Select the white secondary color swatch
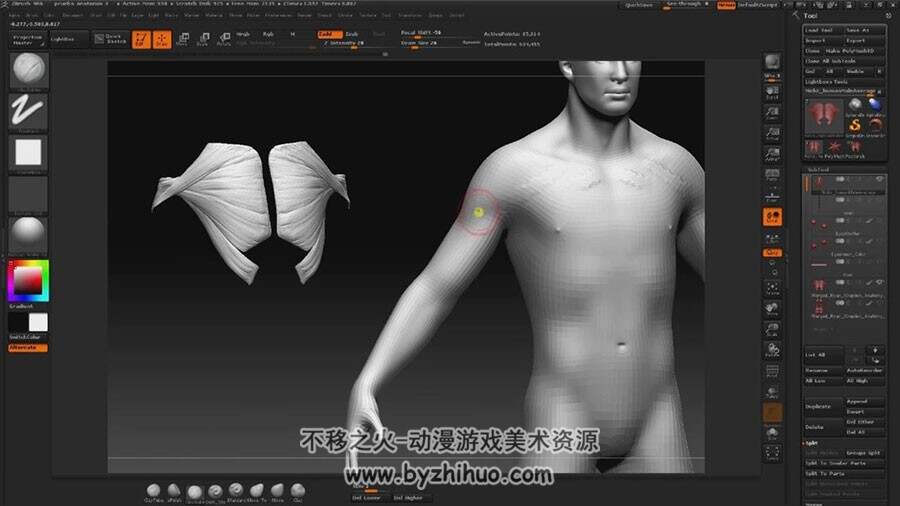900x506 pixels. point(38,322)
